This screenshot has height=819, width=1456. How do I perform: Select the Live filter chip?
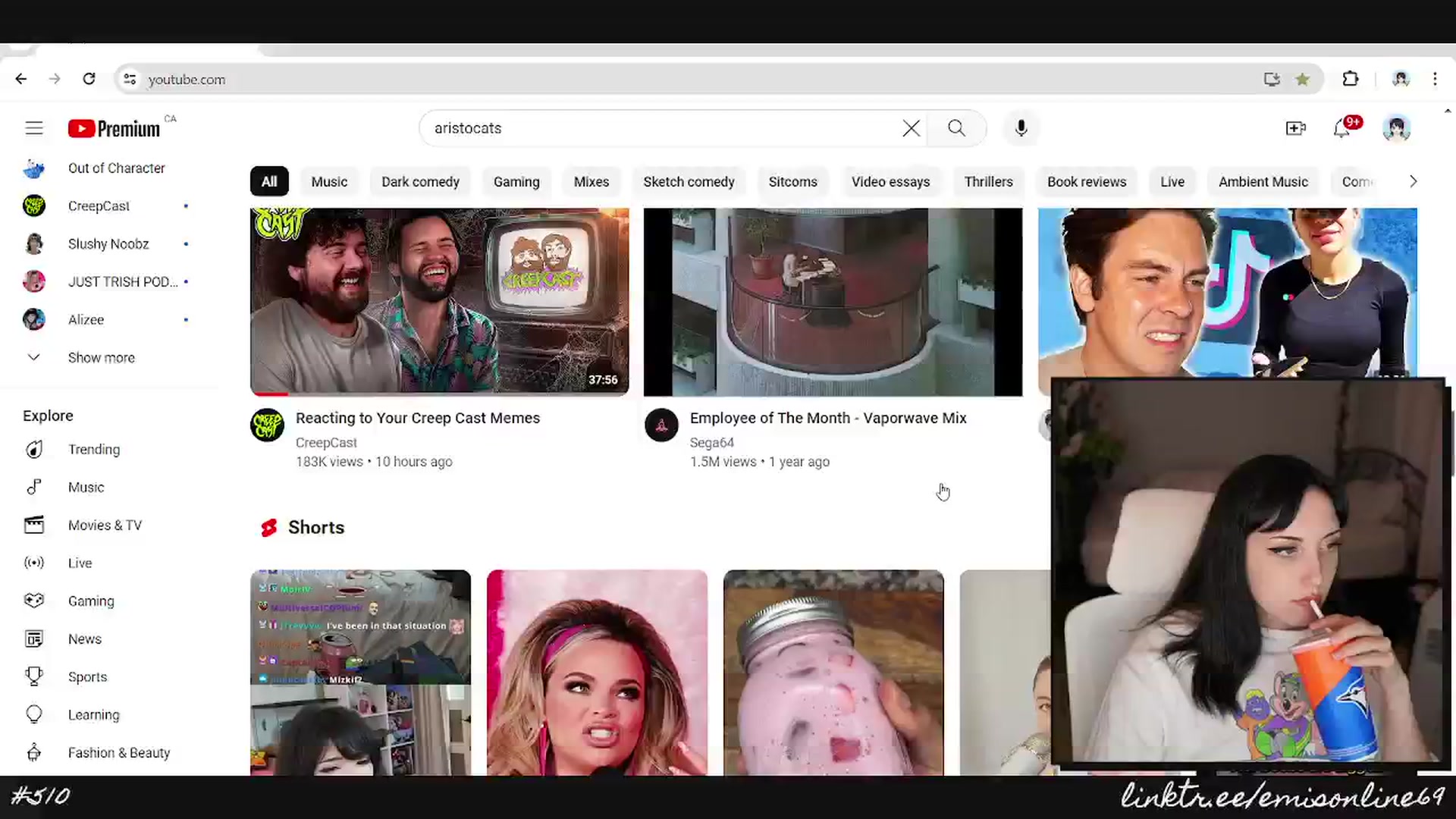click(x=1172, y=182)
